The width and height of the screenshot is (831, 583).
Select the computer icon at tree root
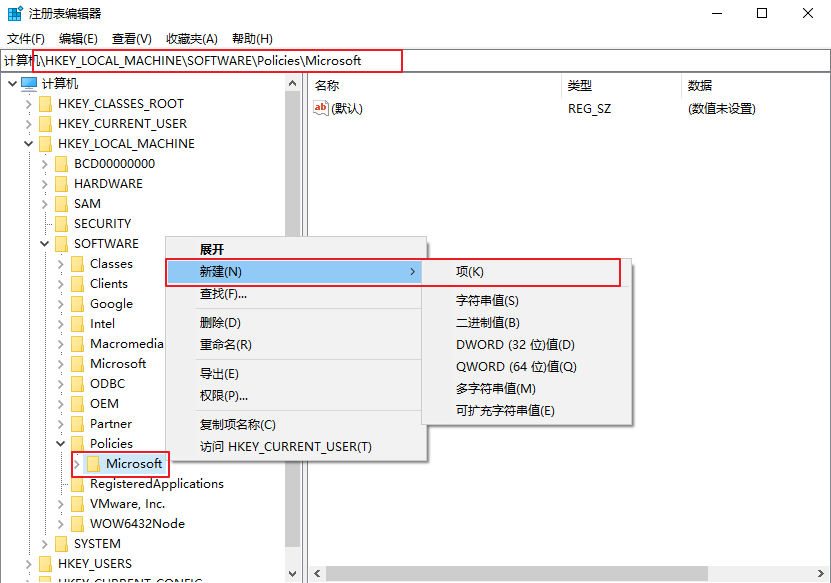coord(29,84)
